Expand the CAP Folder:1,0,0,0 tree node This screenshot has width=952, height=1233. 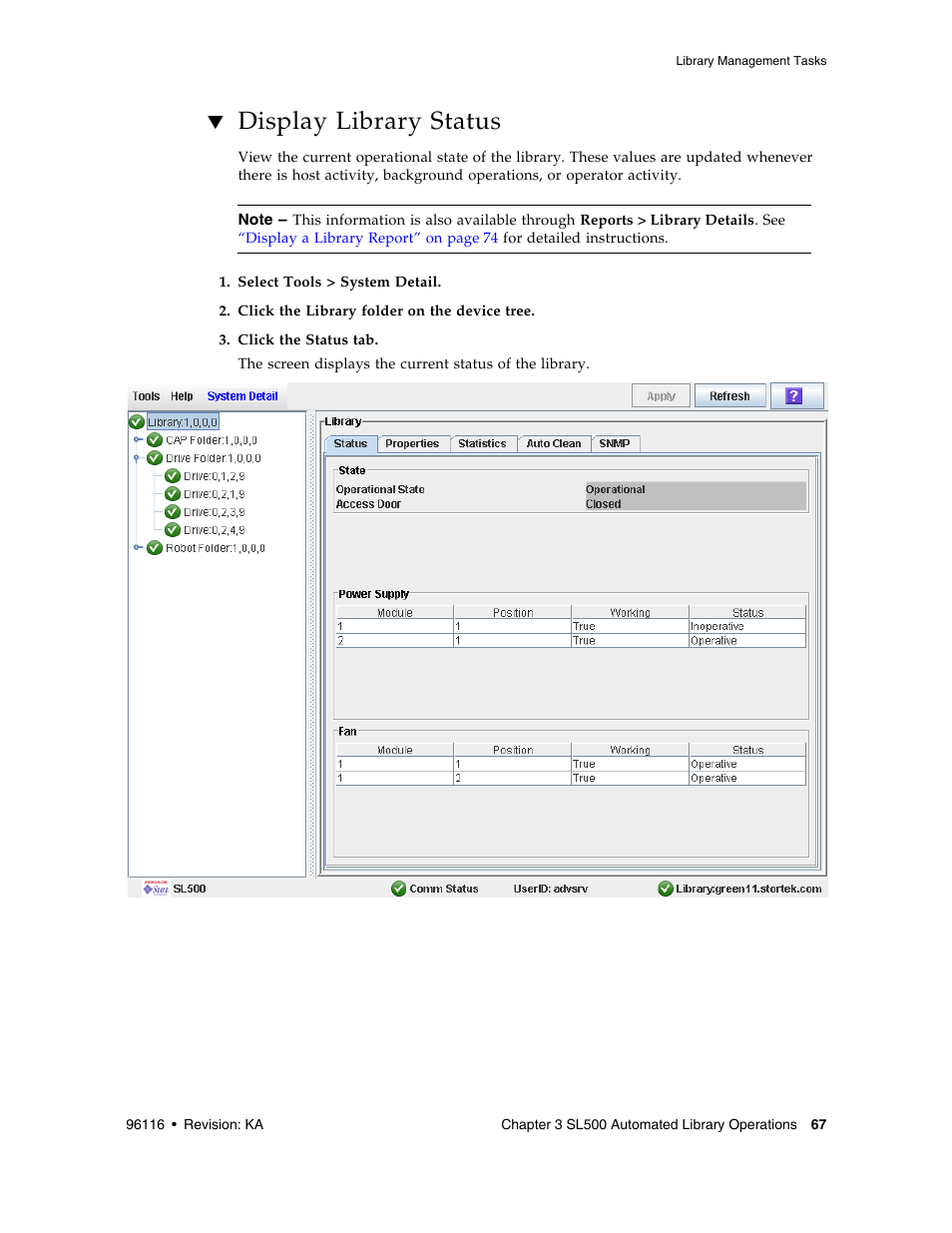click(x=138, y=440)
